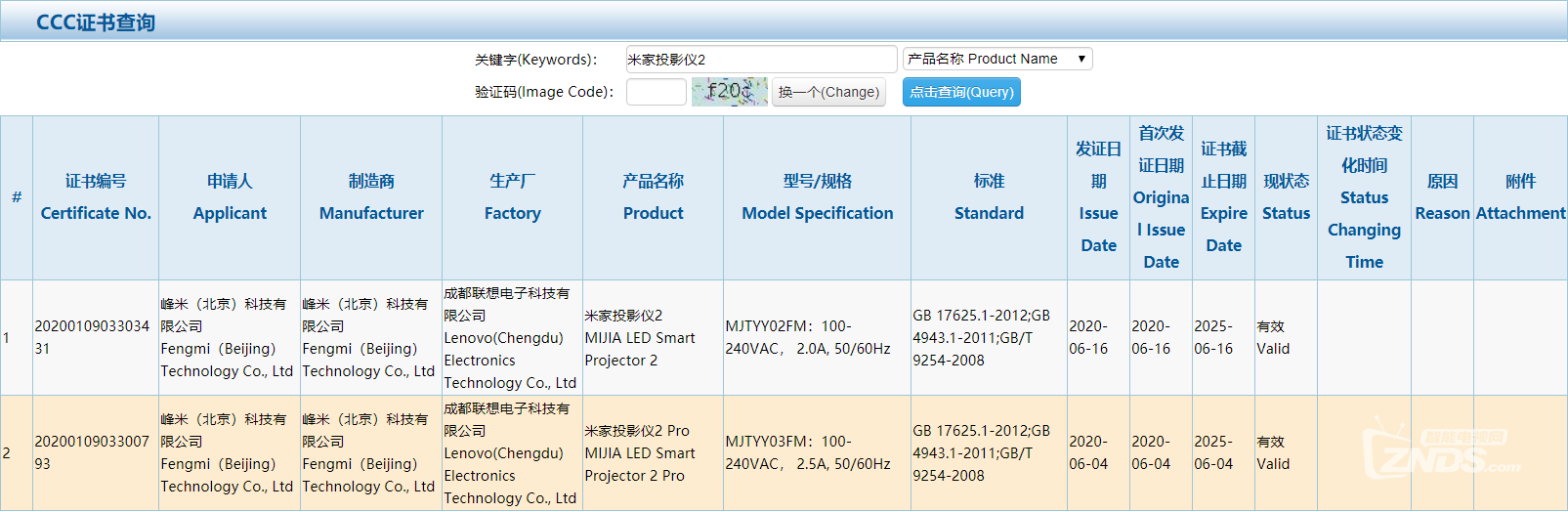Viewport: 1568px width, 512px height.
Task: Click the Keywords input field
Action: coord(761,60)
